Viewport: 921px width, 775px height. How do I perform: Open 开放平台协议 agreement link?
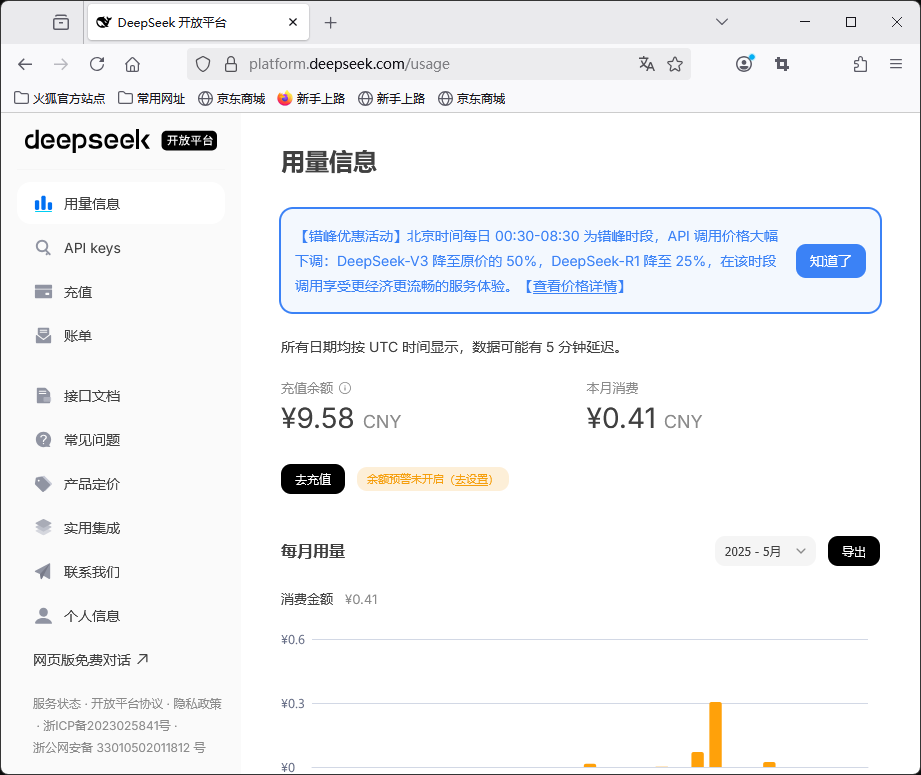click(127, 703)
